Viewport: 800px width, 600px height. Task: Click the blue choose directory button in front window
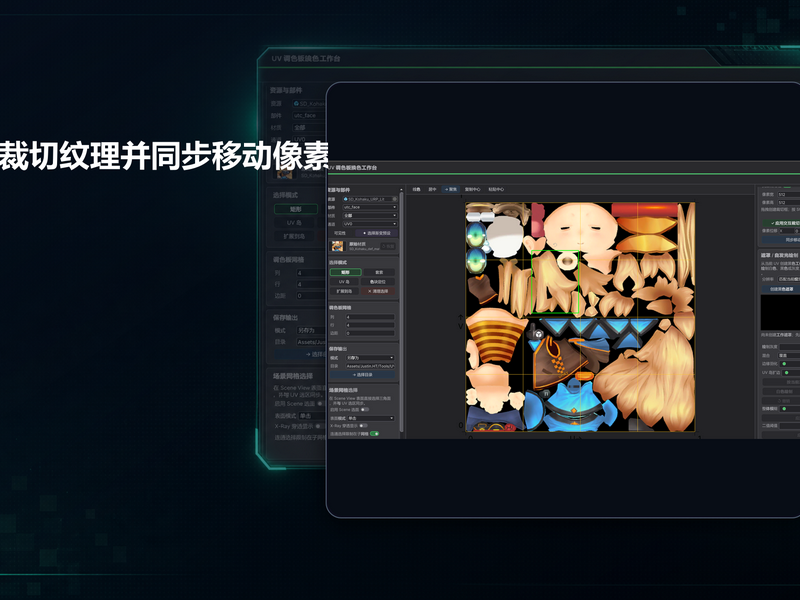pos(362,374)
